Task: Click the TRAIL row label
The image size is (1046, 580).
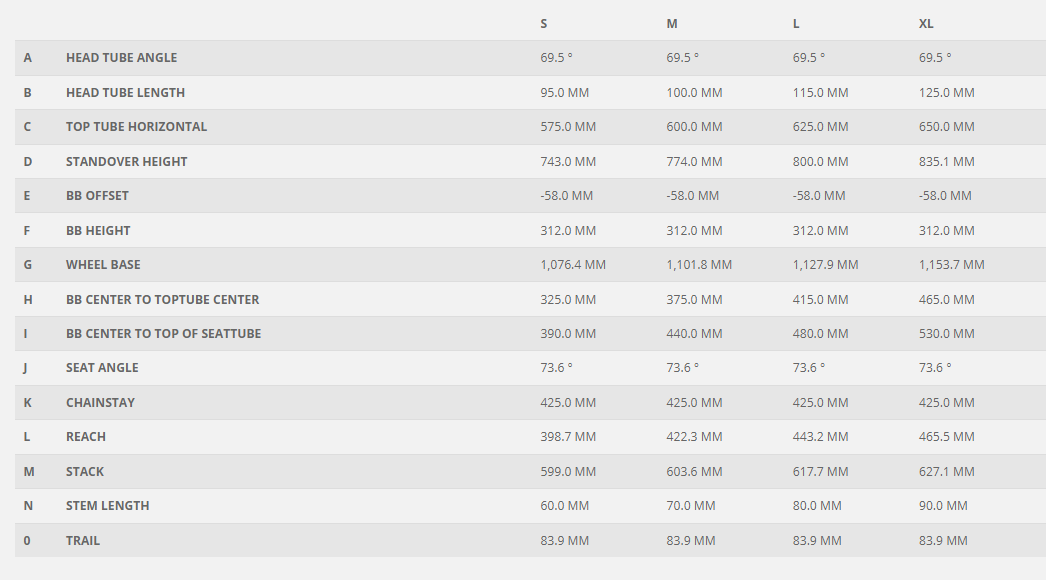Action: [x=83, y=541]
